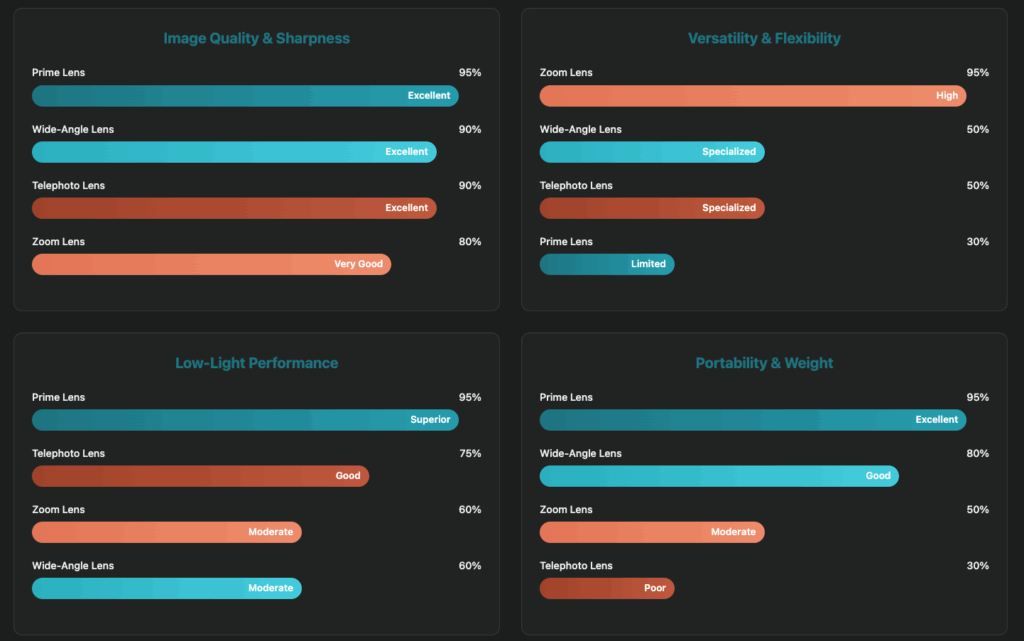The image size is (1024, 641).
Task: Select the Prime Lens 'Limited' bar
Action: click(607, 264)
